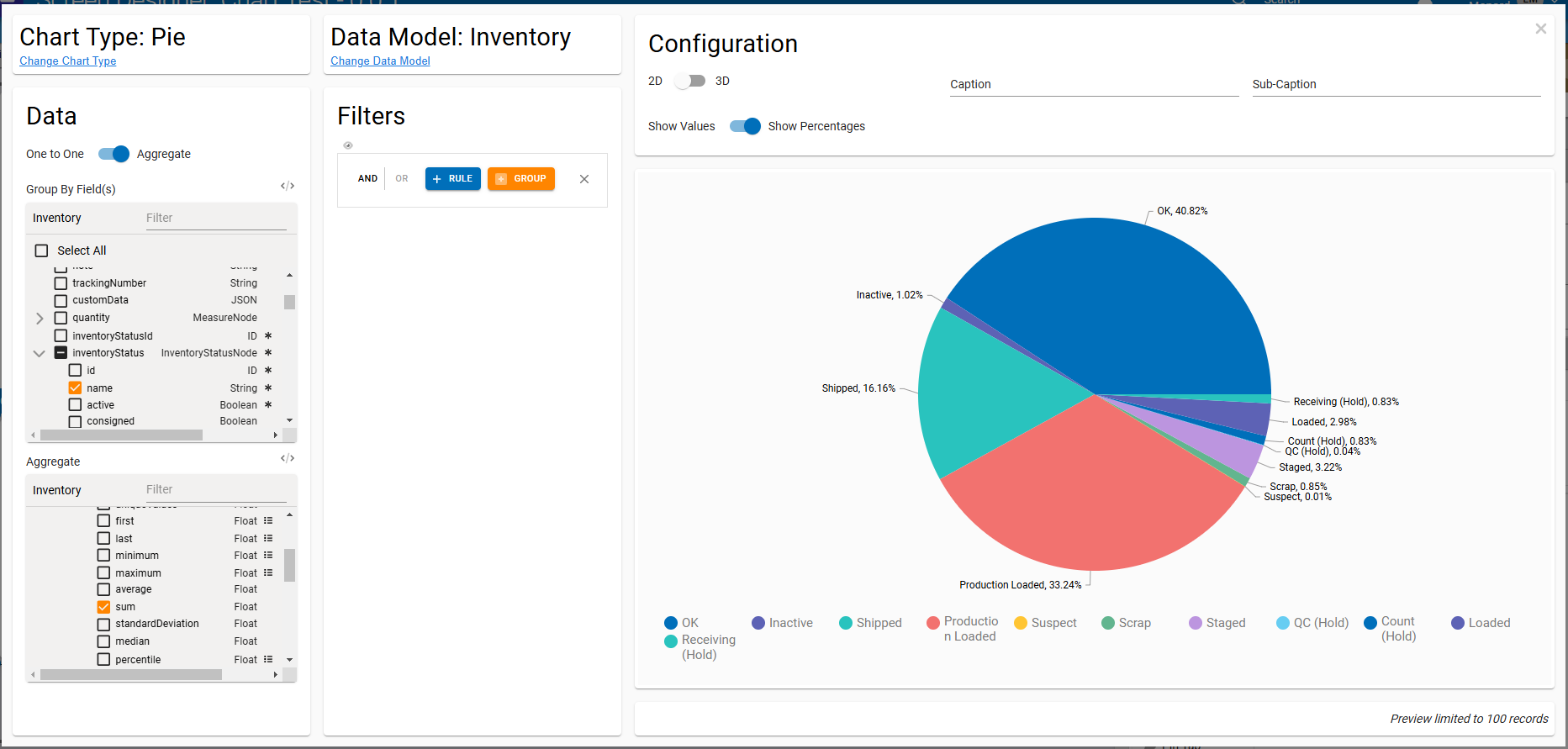This screenshot has width=1568, height=749.
Task: Add a filter GROUP button
Action: (x=521, y=178)
